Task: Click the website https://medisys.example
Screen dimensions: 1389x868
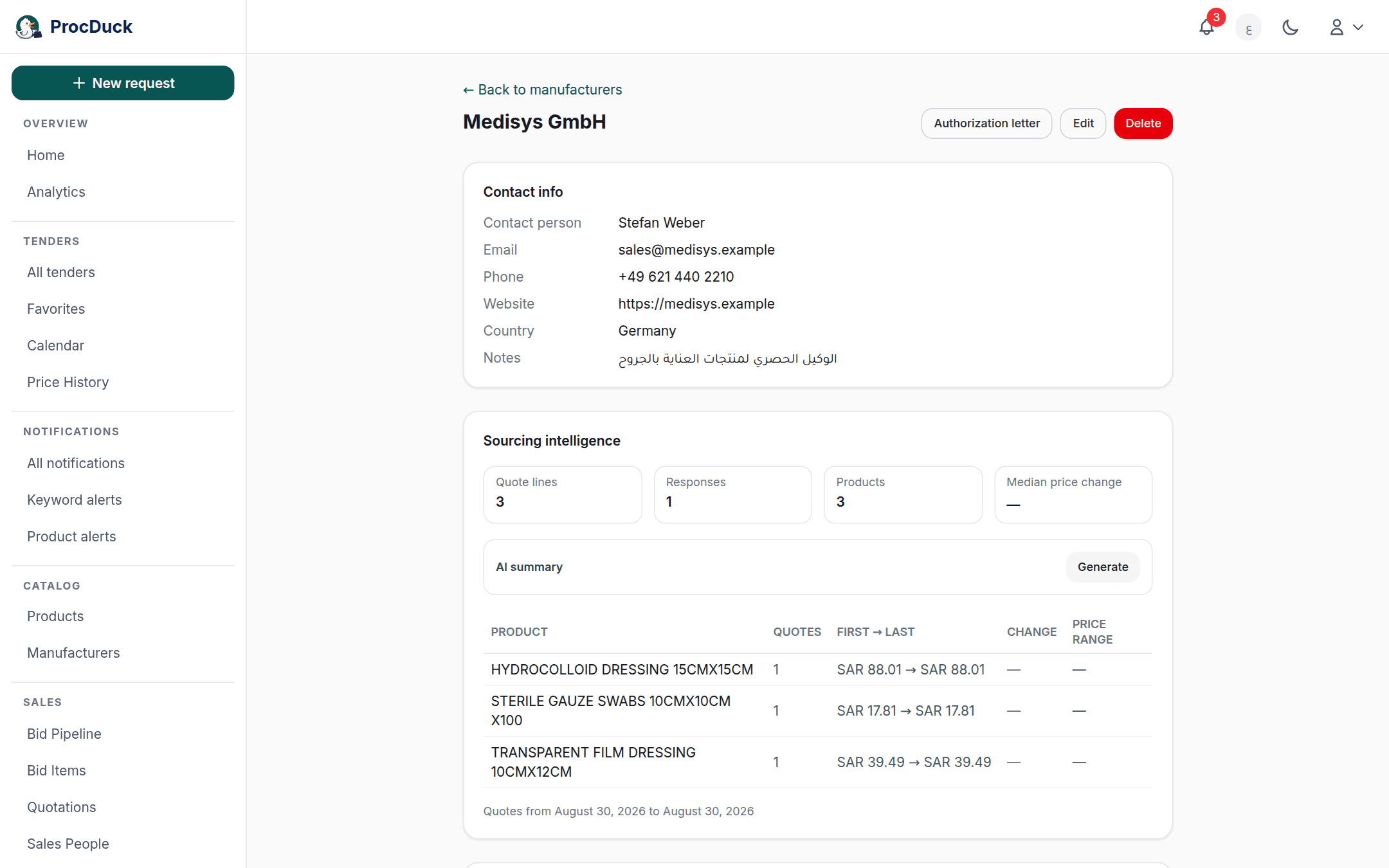Action: (696, 303)
